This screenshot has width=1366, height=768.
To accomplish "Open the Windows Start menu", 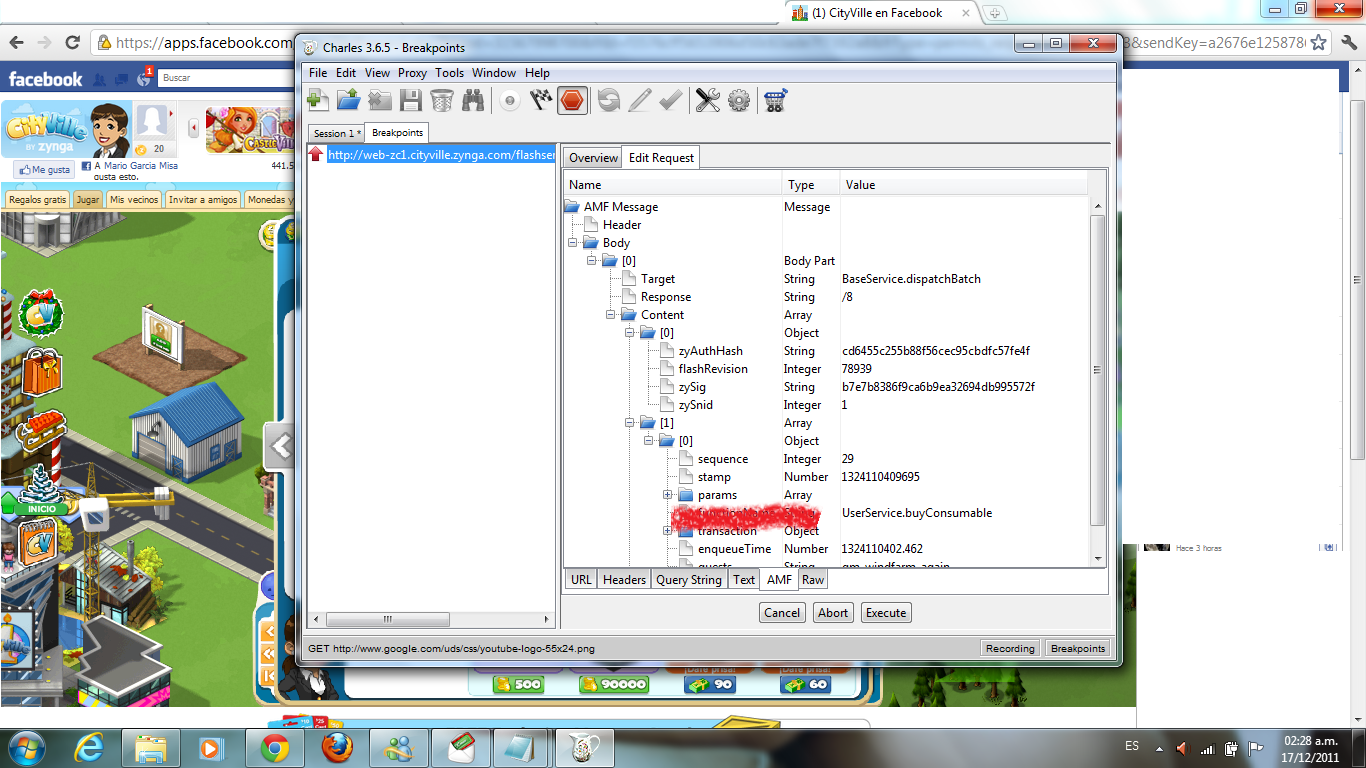I will click(x=26, y=748).
